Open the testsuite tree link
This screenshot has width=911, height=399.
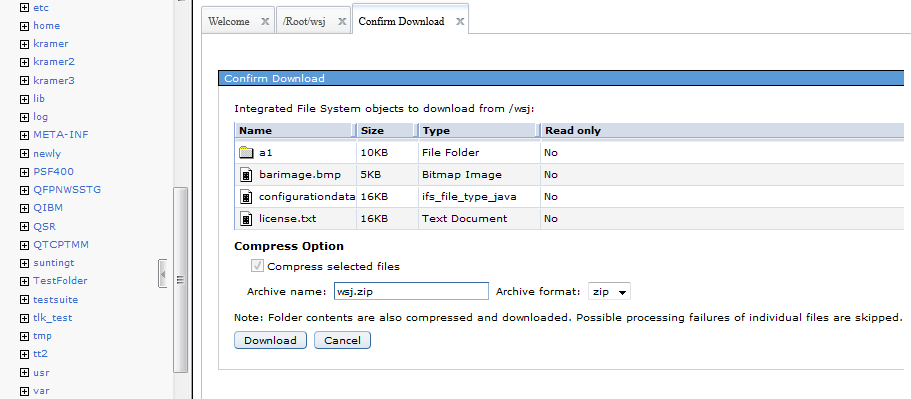(x=56, y=300)
